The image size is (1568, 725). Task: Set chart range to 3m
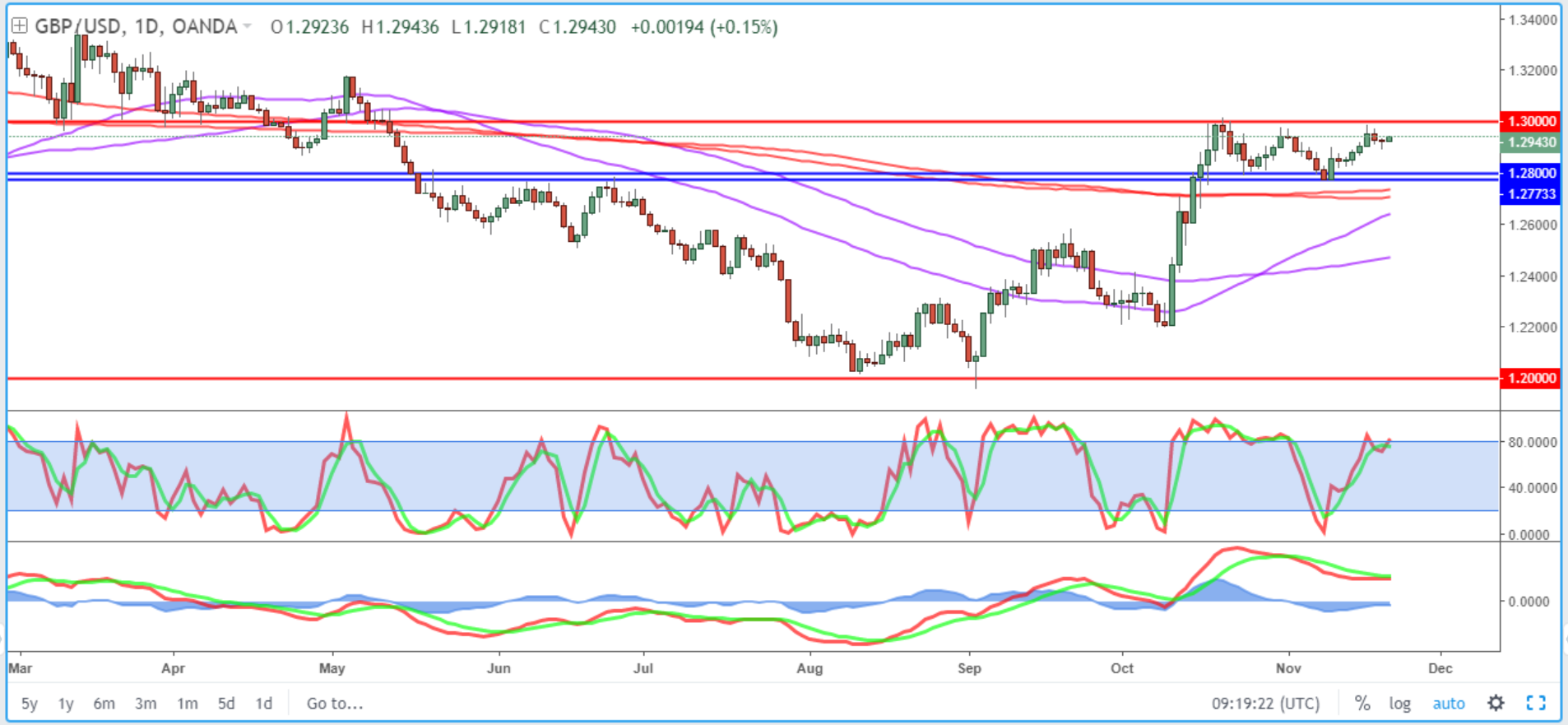click(x=146, y=704)
